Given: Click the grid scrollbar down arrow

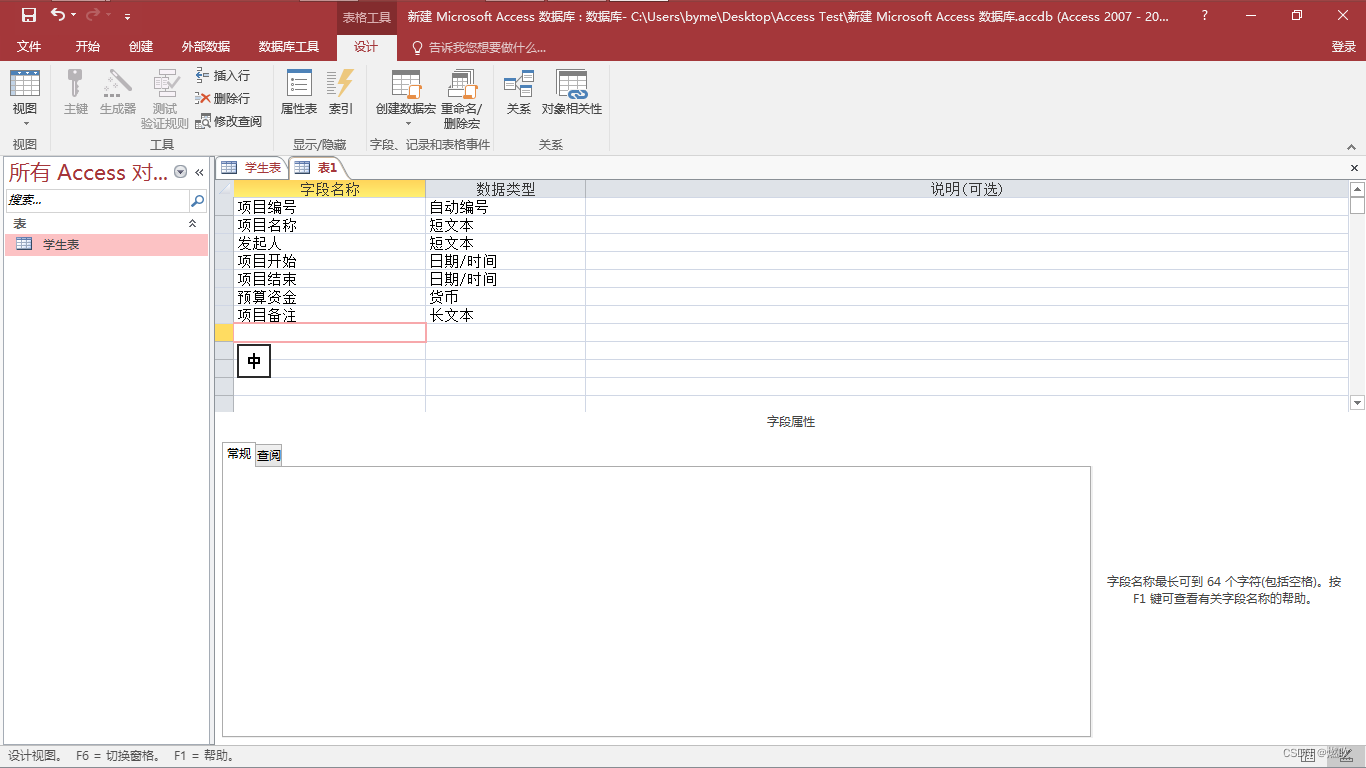Looking at the screenshot, I should (x=1357, y=403).
